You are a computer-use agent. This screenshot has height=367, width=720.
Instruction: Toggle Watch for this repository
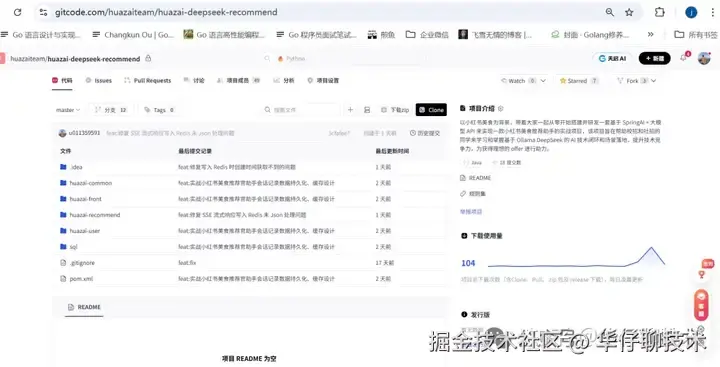(524, 81)
